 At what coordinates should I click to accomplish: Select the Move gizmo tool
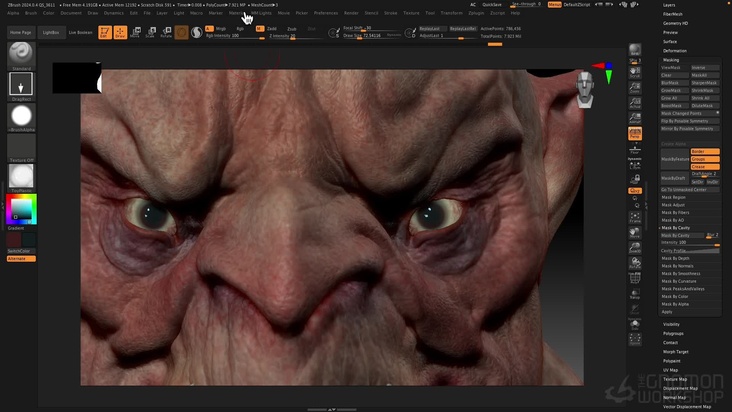tap(135, 32)
